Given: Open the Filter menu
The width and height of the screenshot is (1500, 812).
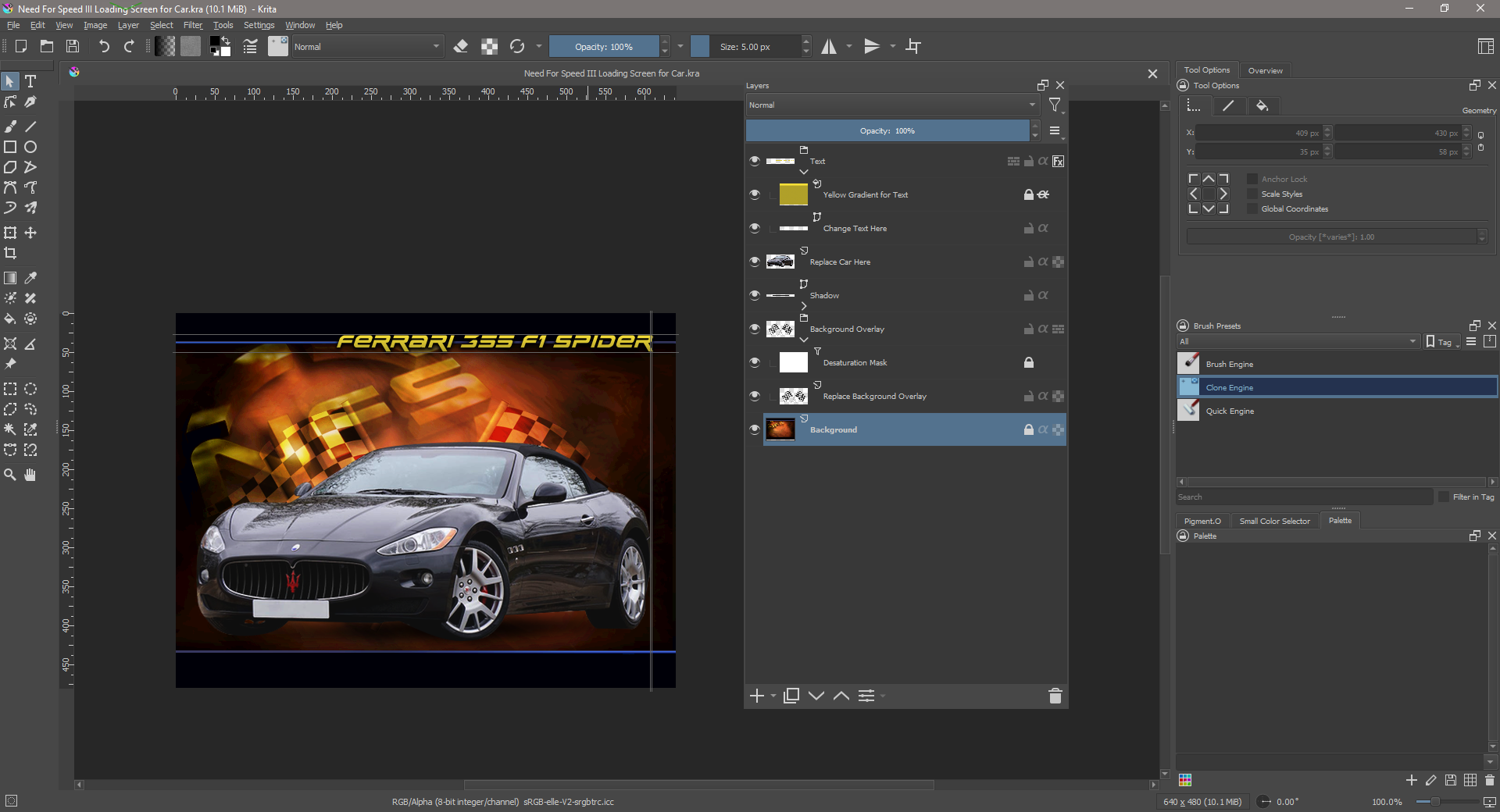Looking at the screenshot, I should click(x=193, y=25).
